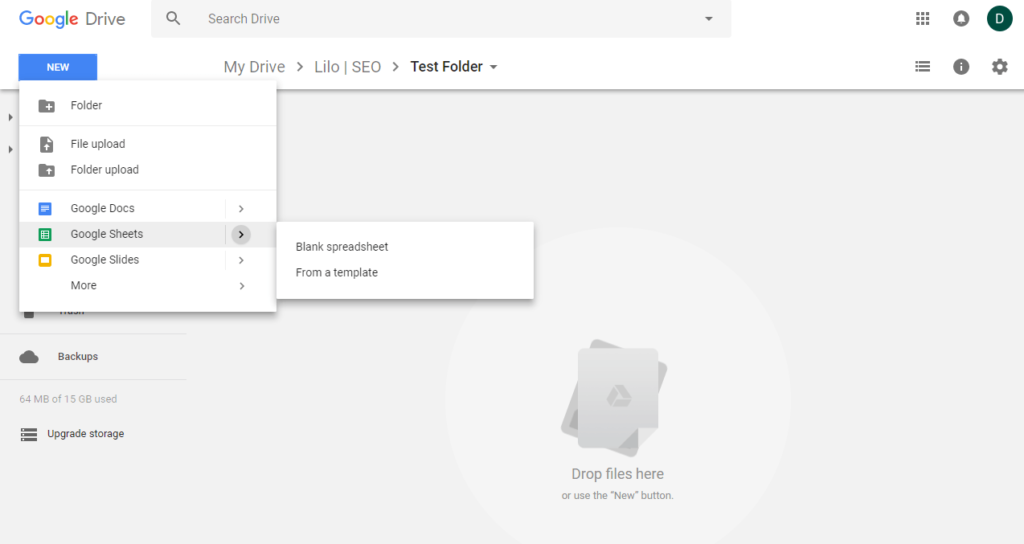Select More menu entry
The image size is (1024, 544).
[x=148, y=285]
